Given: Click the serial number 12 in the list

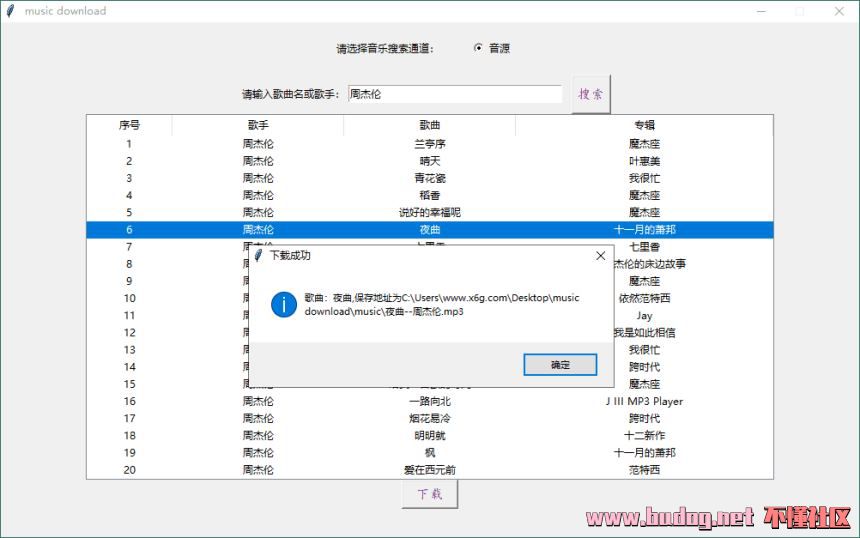Looking at the screenshot, I should (x=129, y=332).
